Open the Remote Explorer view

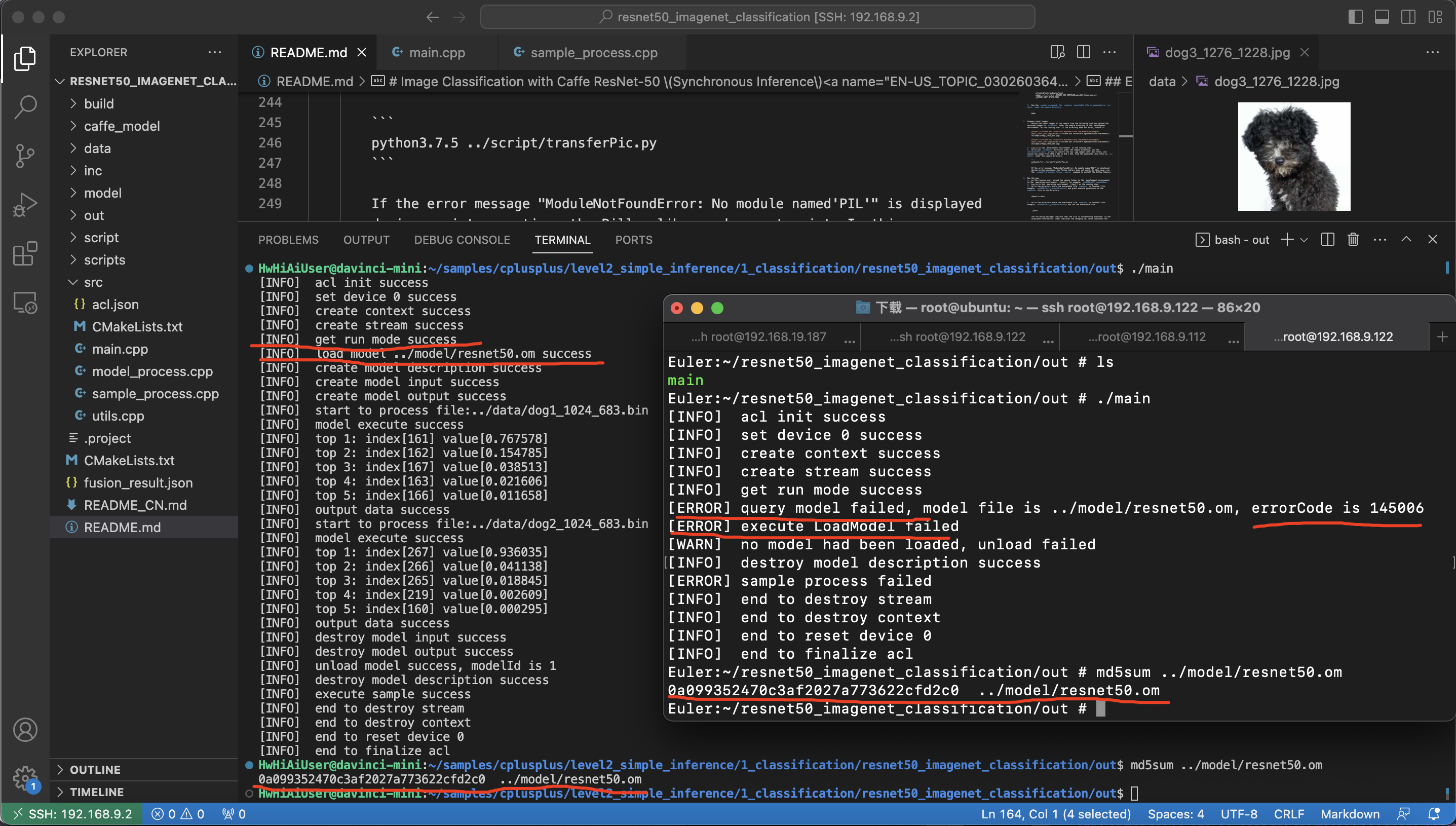coord(25,303)
